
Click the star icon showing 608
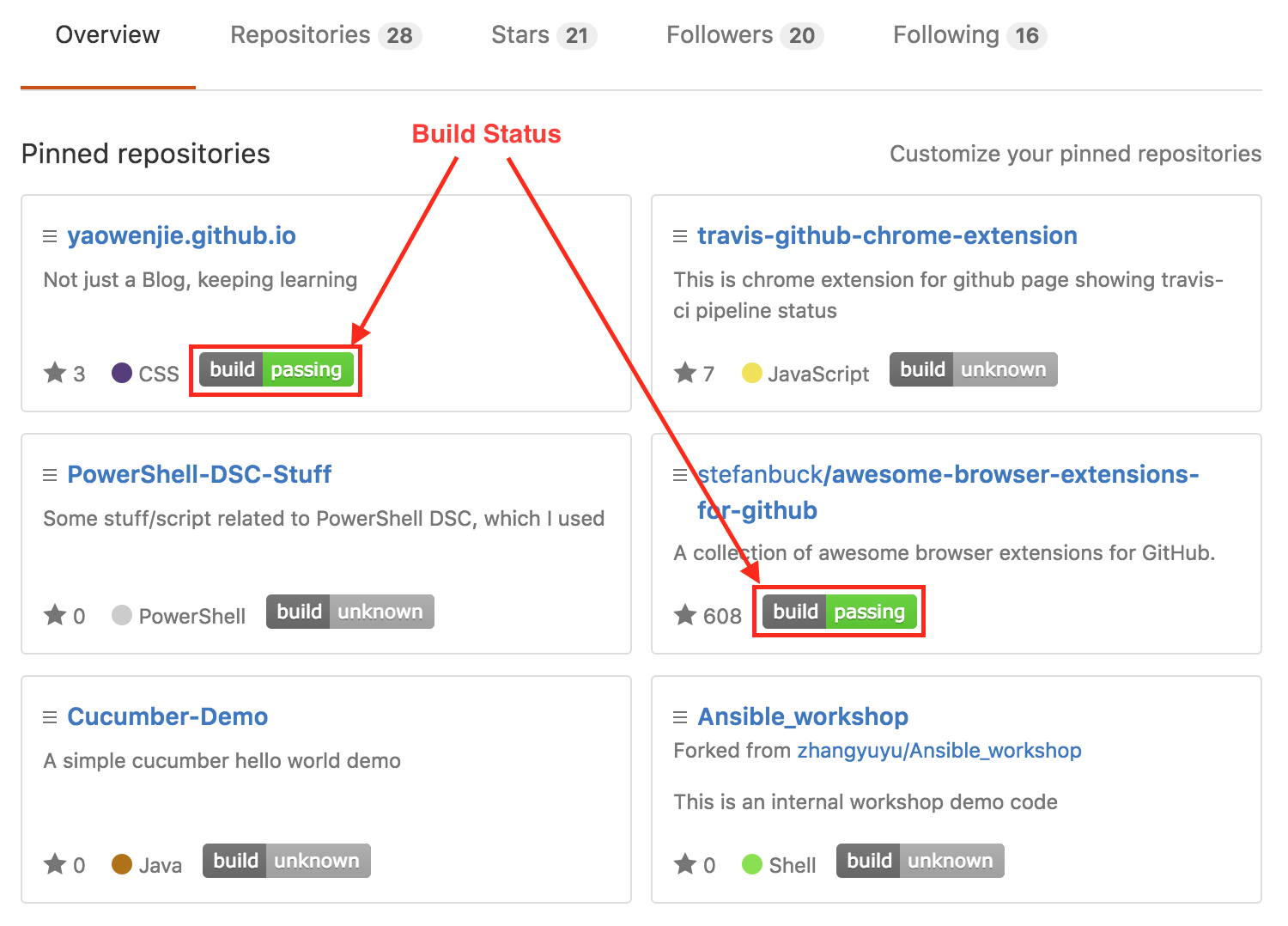point(685,614)
